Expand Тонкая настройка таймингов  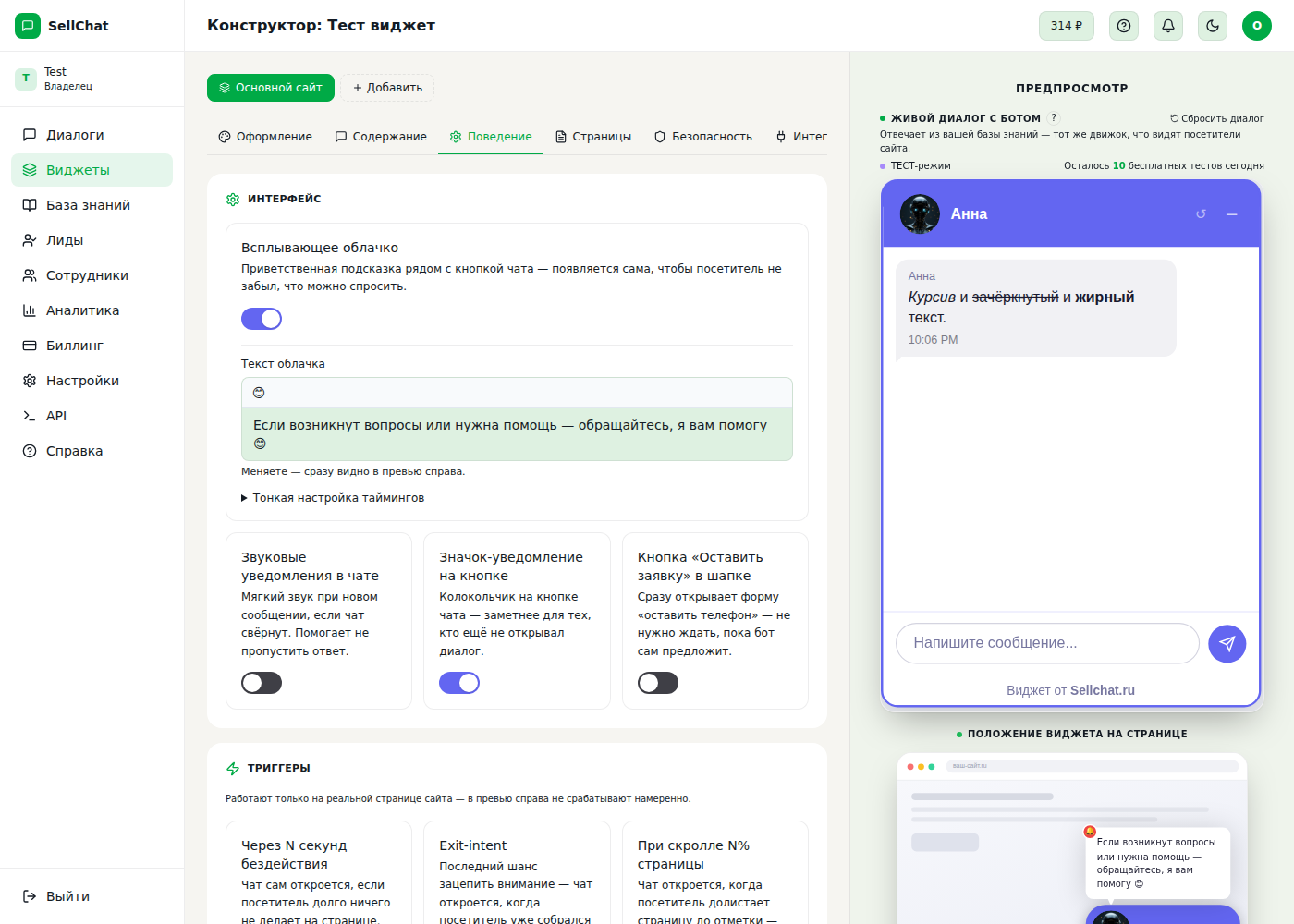[333, 498]
